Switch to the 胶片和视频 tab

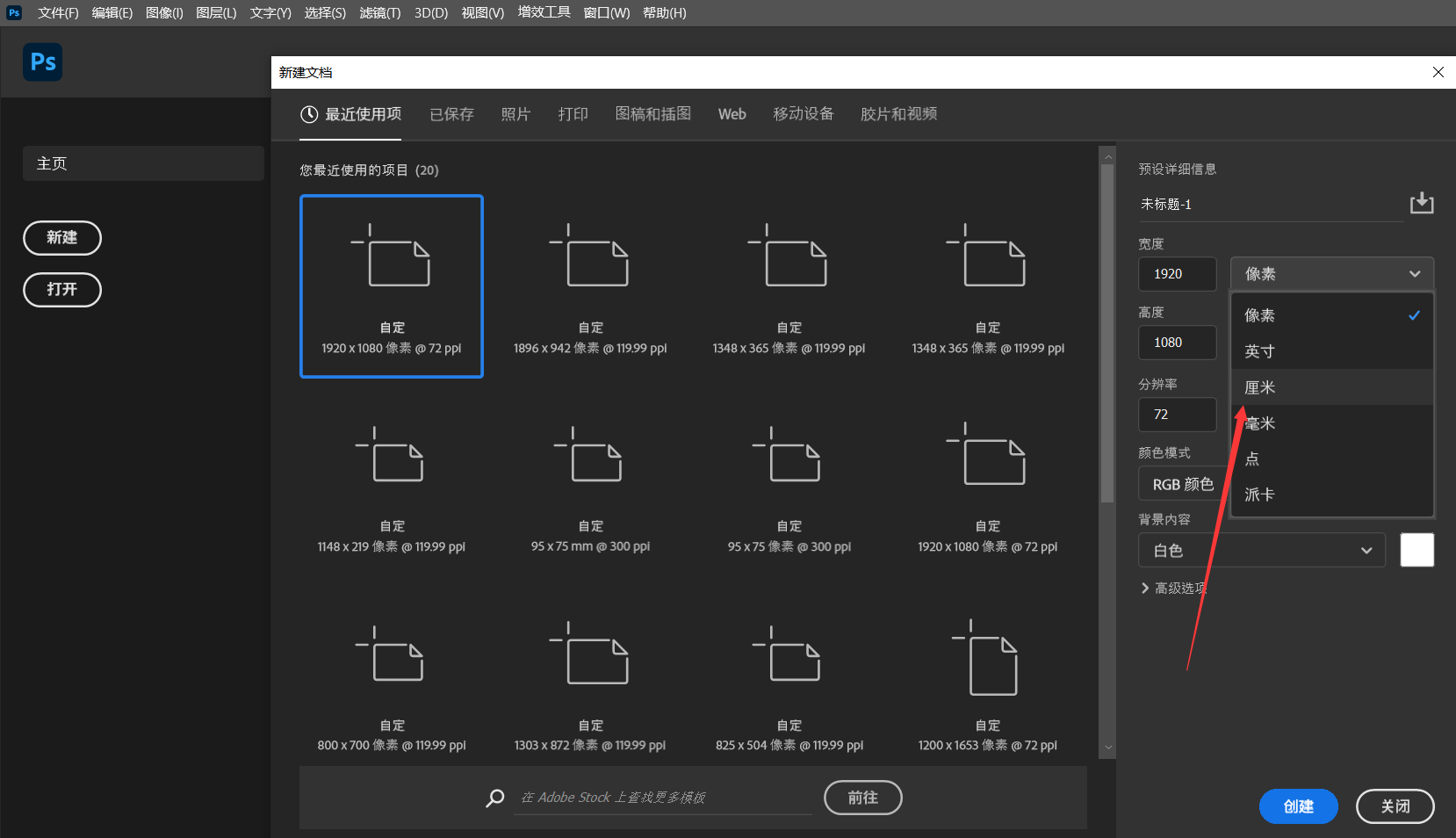pos(897,113)
